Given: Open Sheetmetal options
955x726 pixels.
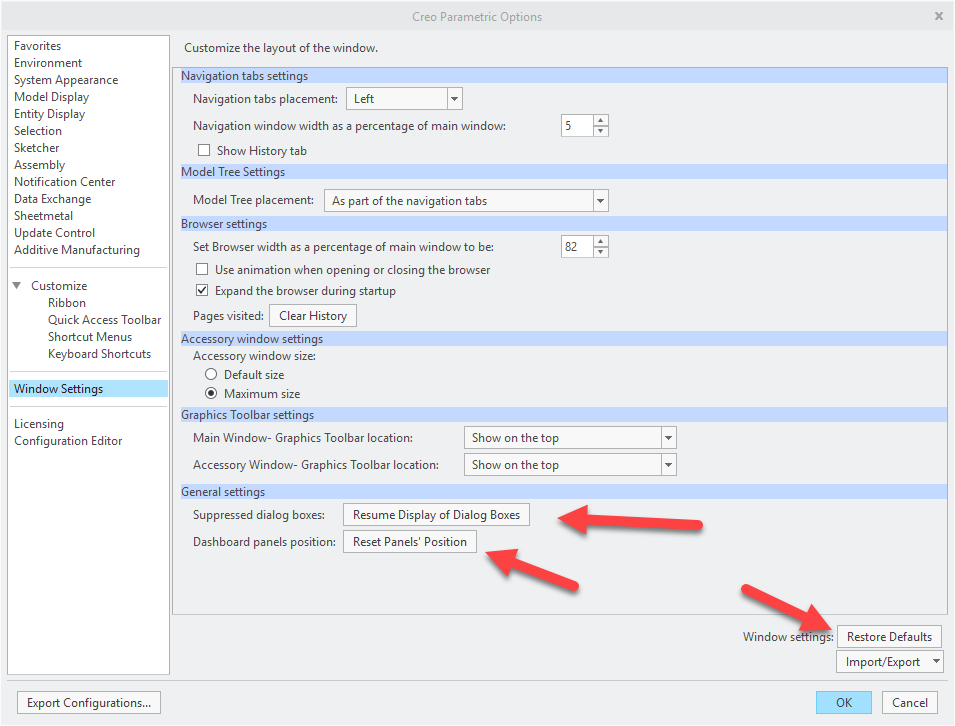Looking at the screenshot, I should click(x=43, y=216).
